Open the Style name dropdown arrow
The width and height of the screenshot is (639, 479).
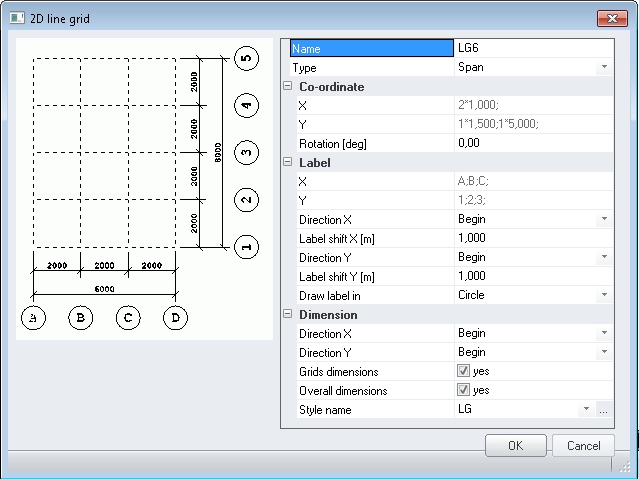[x=586, y=409]
